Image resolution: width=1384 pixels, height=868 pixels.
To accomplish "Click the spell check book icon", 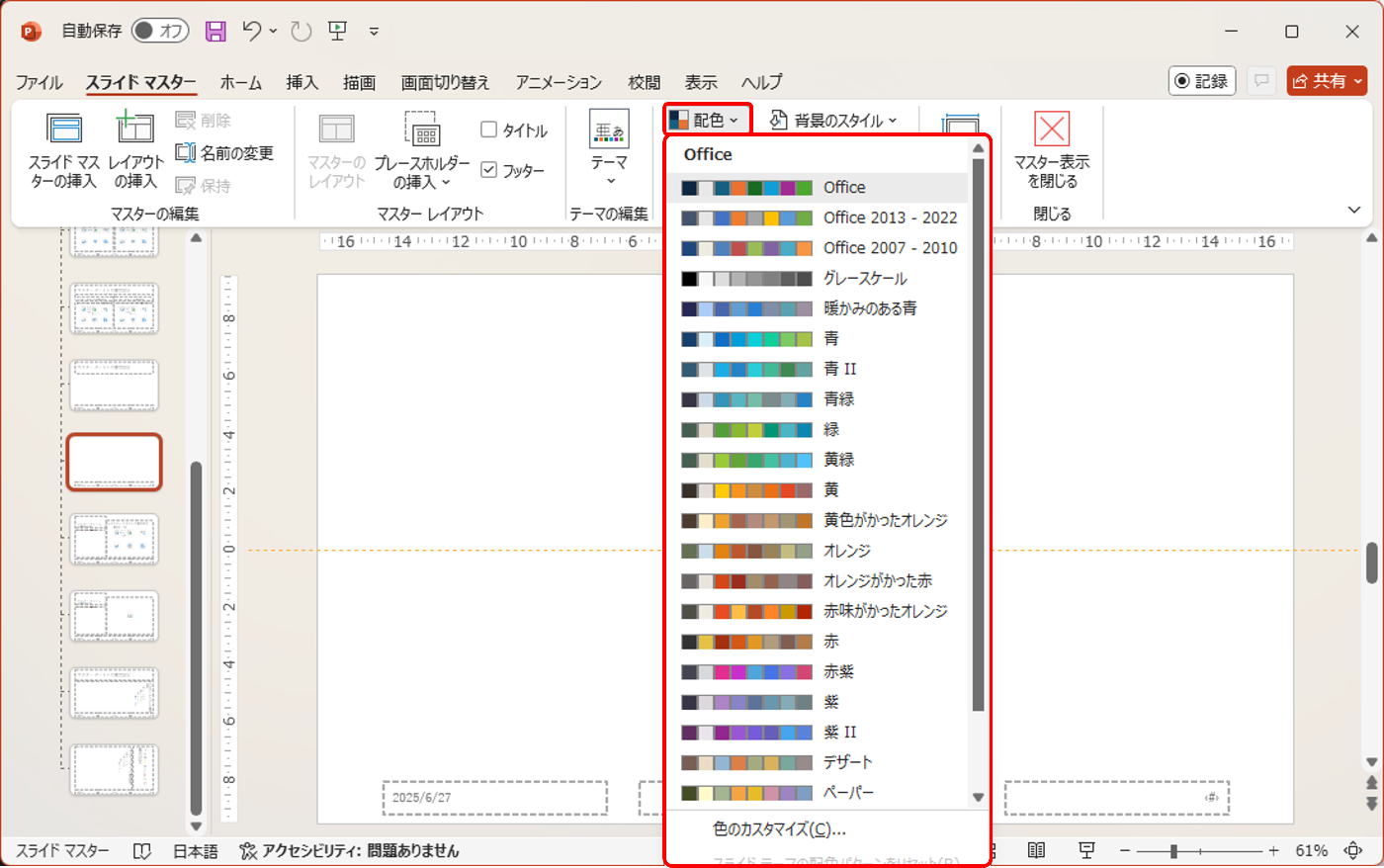I will click(x=142, y=851).
